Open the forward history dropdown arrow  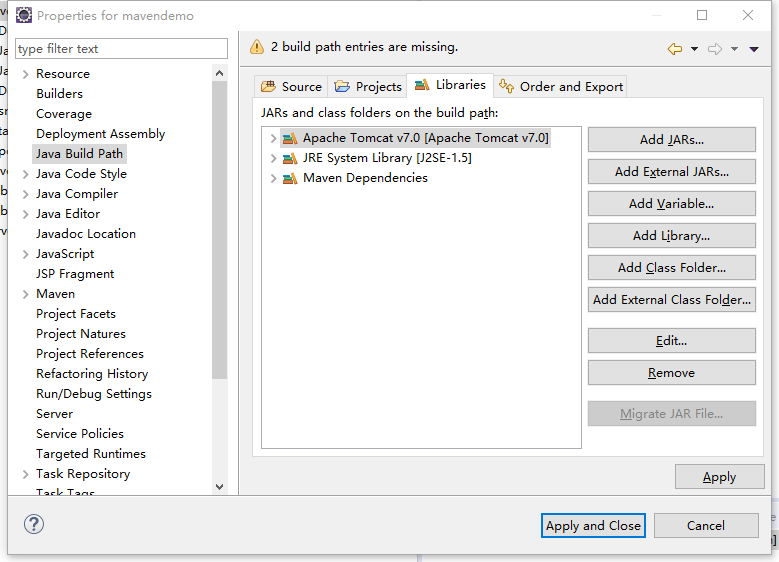(734, 49)
